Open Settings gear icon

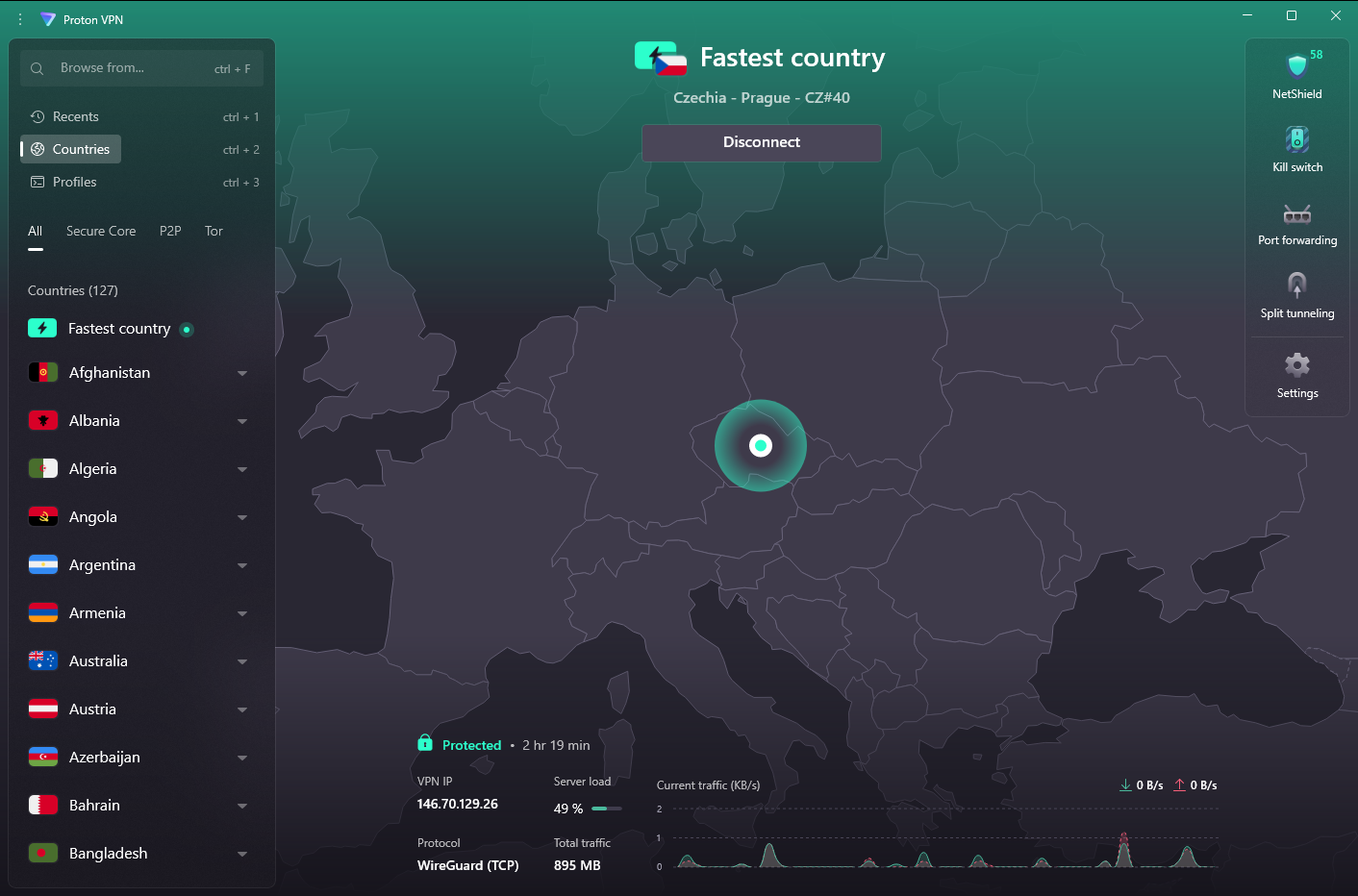pyautogui.click(x=1296, y=365)
